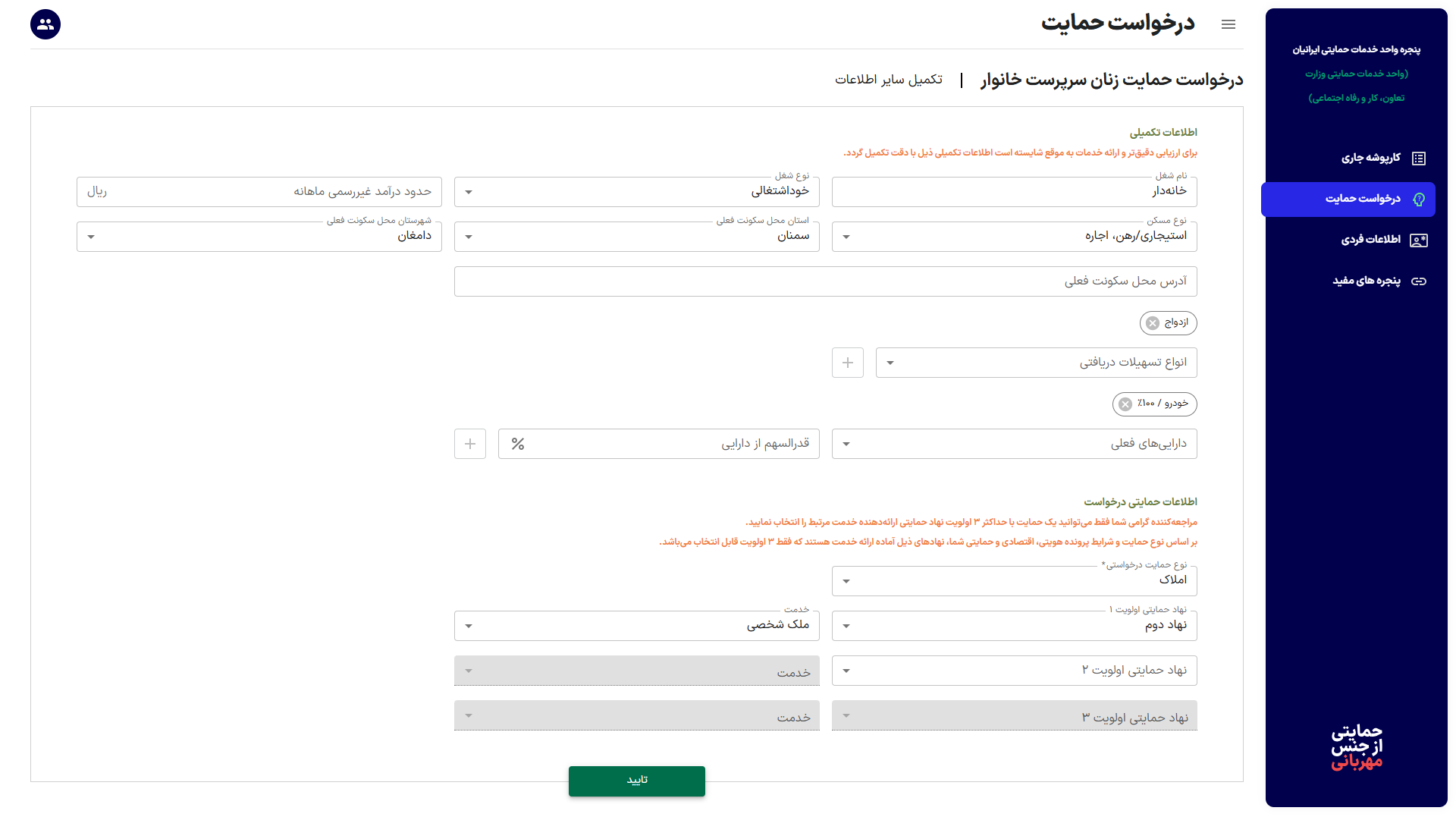Viewport: 1456px width, 817px height.
Task: Click the plus button next to انواع تسهیلات دریافتی
Action: pos(848,363)
